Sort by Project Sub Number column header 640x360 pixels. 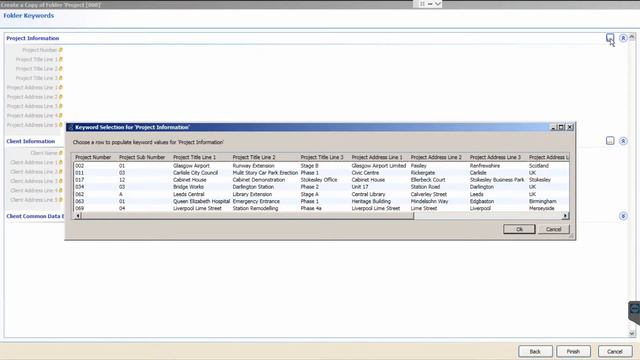[x=142, y=157]
